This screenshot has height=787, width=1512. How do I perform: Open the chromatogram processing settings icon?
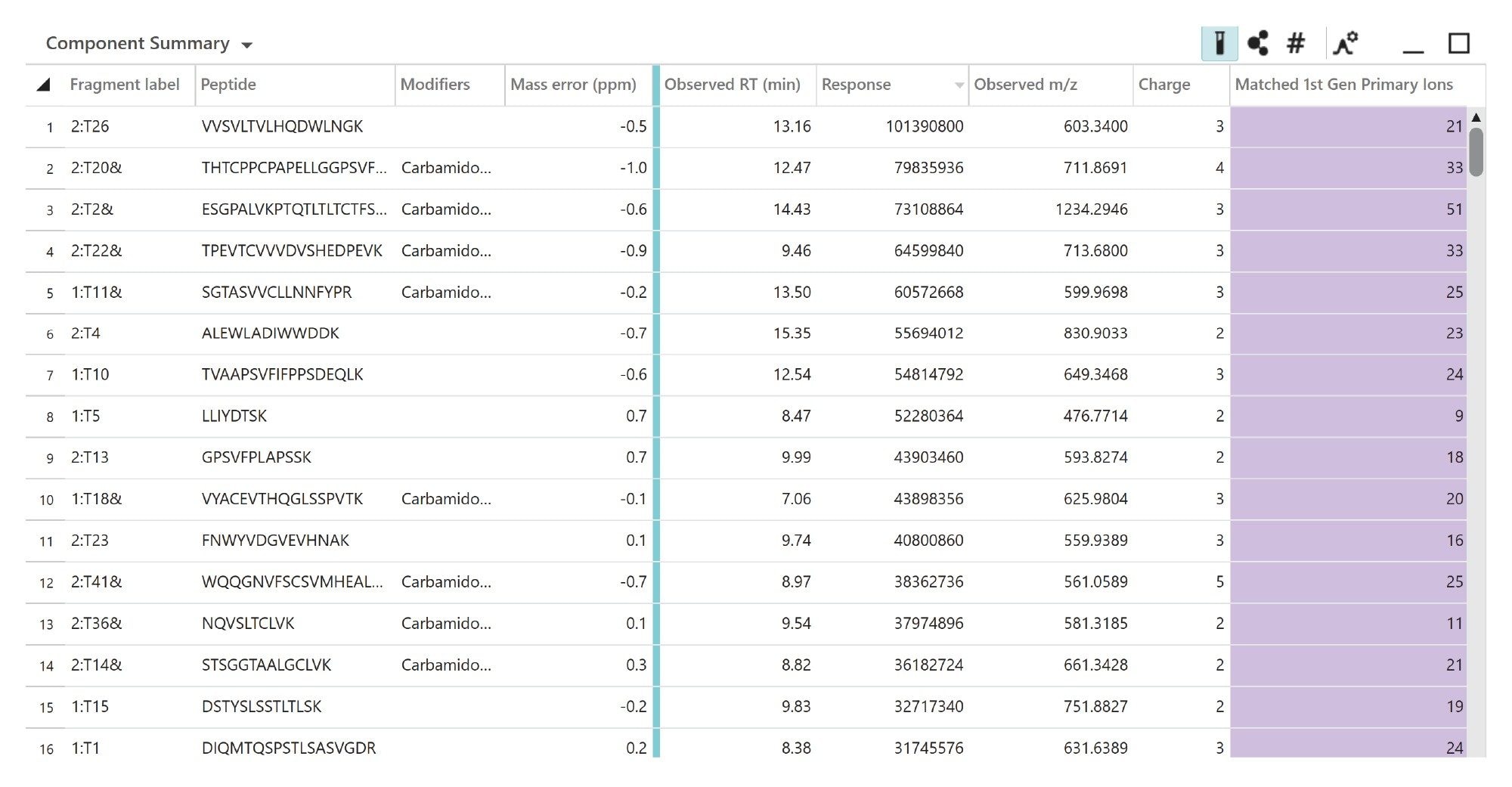click(1345, 43)
